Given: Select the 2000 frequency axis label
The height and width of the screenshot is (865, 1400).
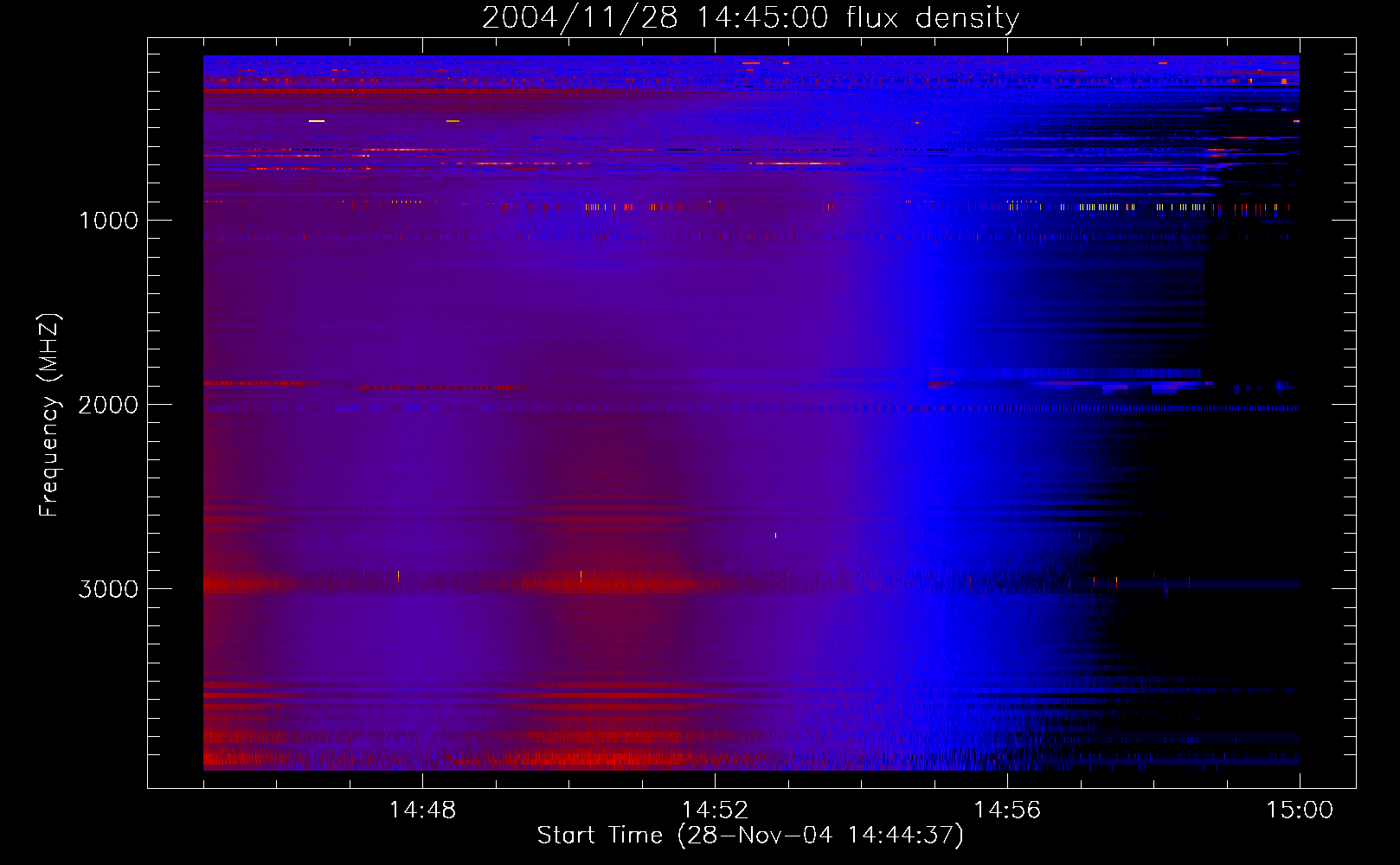Looking at the screenshot, I should pyautogui.click(x=108, y=405).
